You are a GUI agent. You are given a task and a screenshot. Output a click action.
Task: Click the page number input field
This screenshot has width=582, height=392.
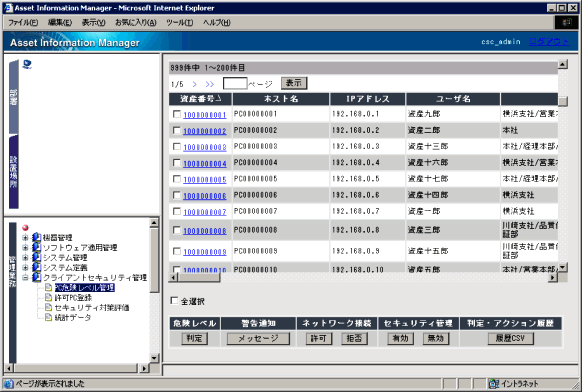pyautogui.click(x=235, y=83)
